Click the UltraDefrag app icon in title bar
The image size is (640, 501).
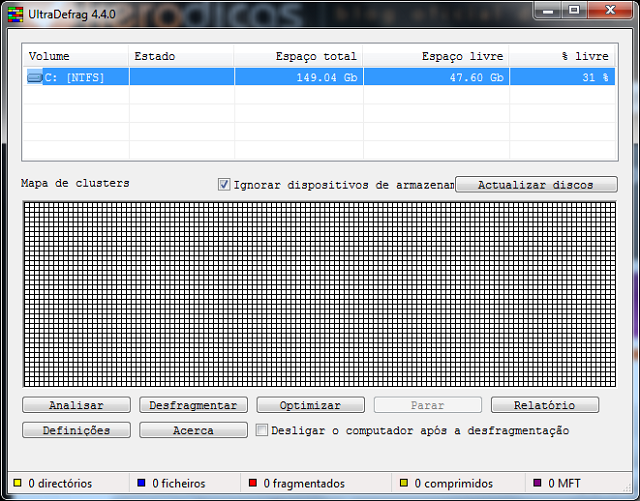16,14
